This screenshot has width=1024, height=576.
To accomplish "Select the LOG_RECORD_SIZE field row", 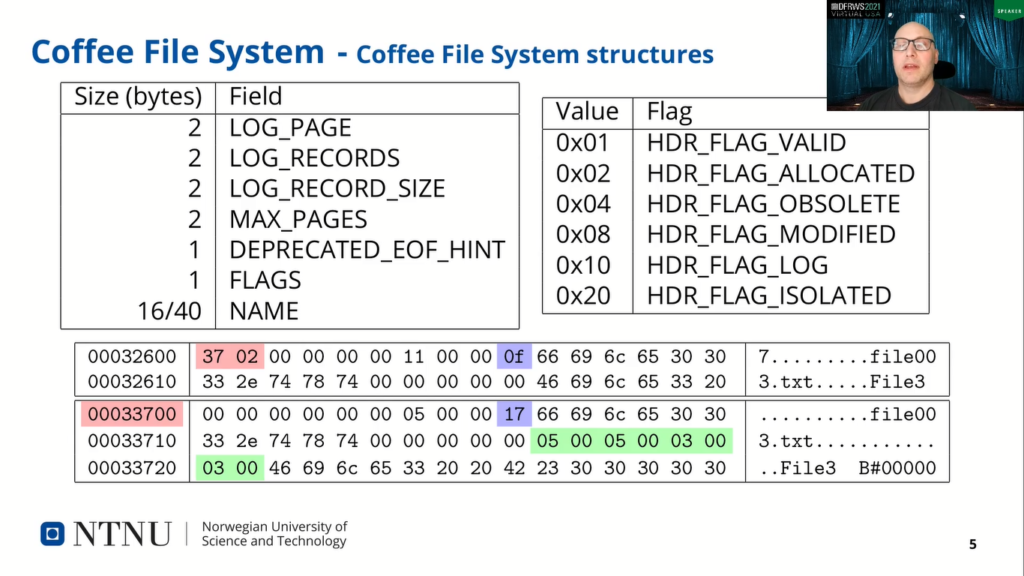I will (x=290, y=189).
